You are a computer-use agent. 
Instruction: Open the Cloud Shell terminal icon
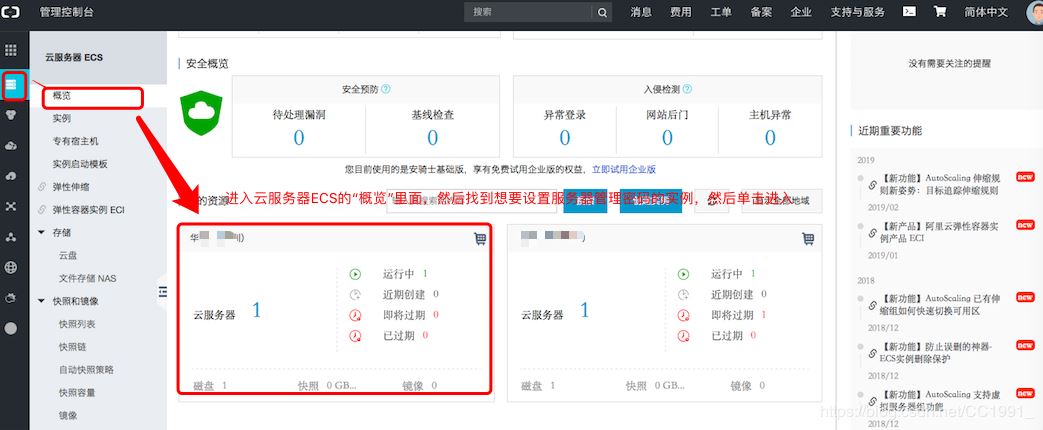pos(908,12)
